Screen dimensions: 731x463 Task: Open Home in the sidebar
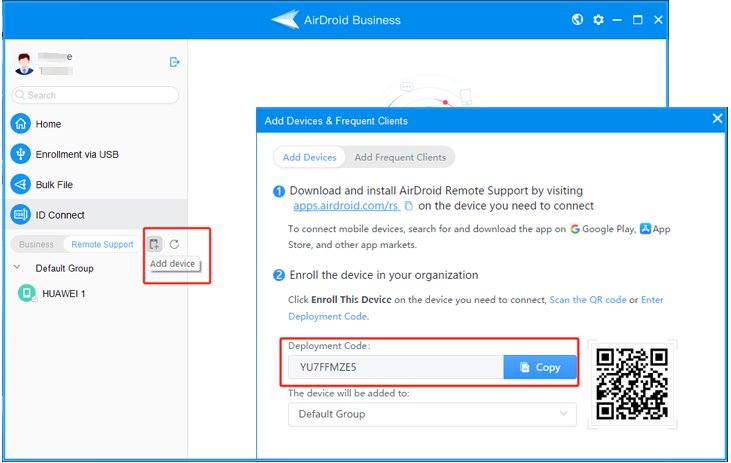pyautogui.click(x=48, y=124)
